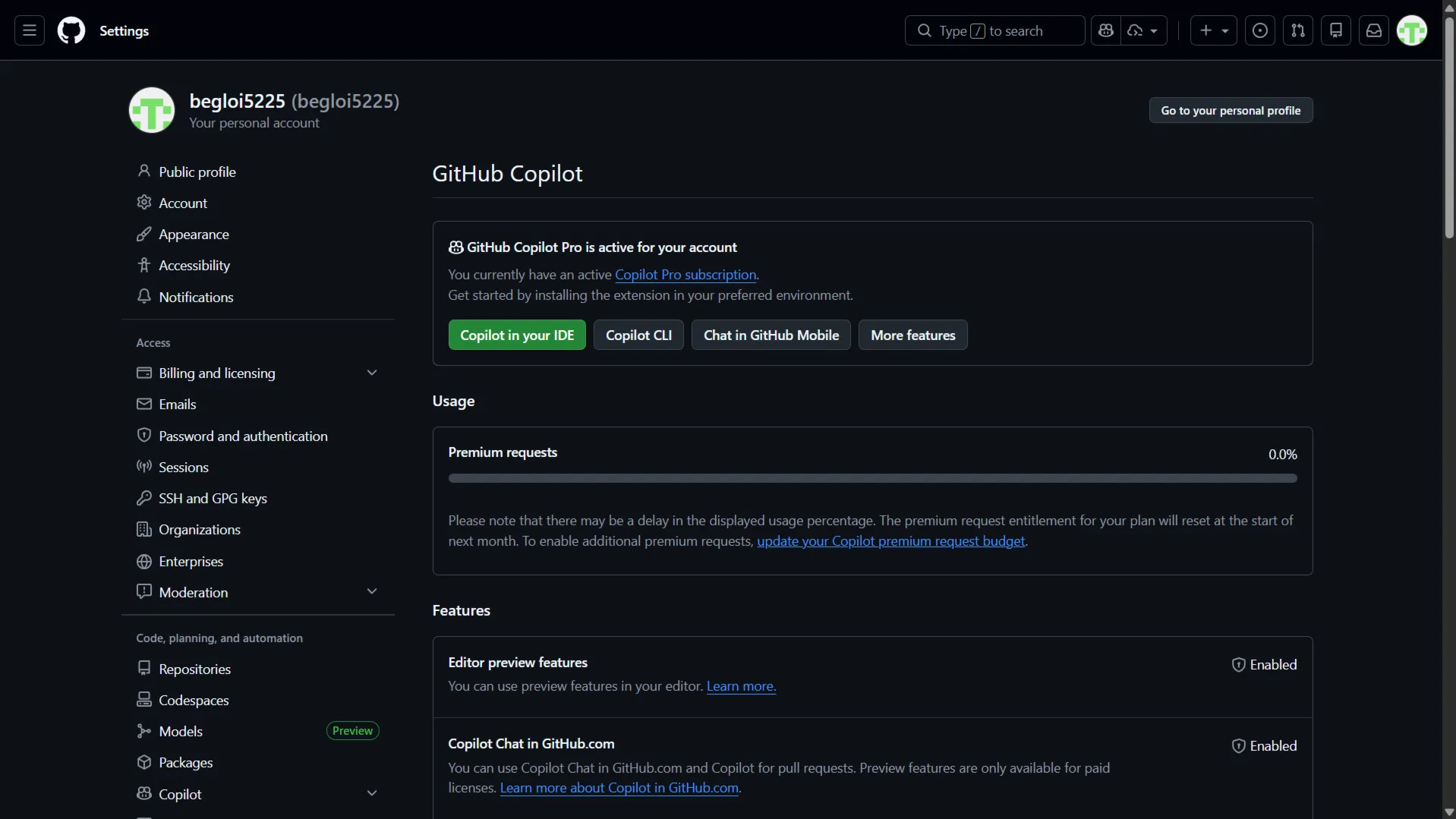Click the user avatar in top right
This screenshot has height=819, width=1456.
pyautogui.click(x=1411, y=30)
